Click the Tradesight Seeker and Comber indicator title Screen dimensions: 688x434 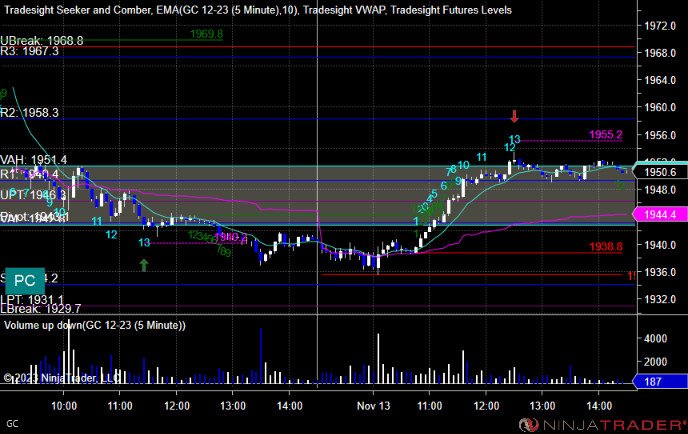[78, 10]
